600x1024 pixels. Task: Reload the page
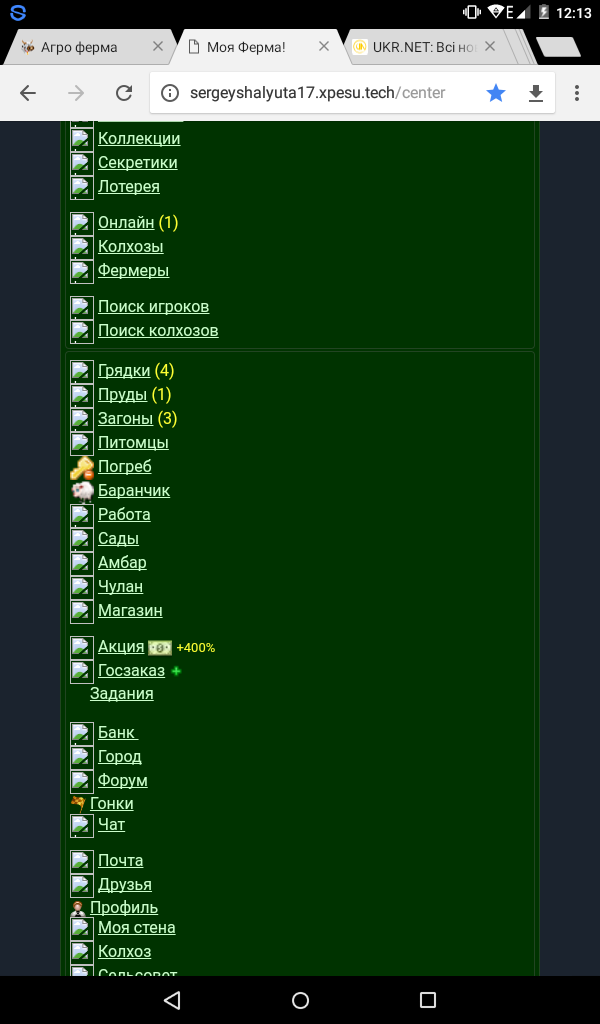124,93
